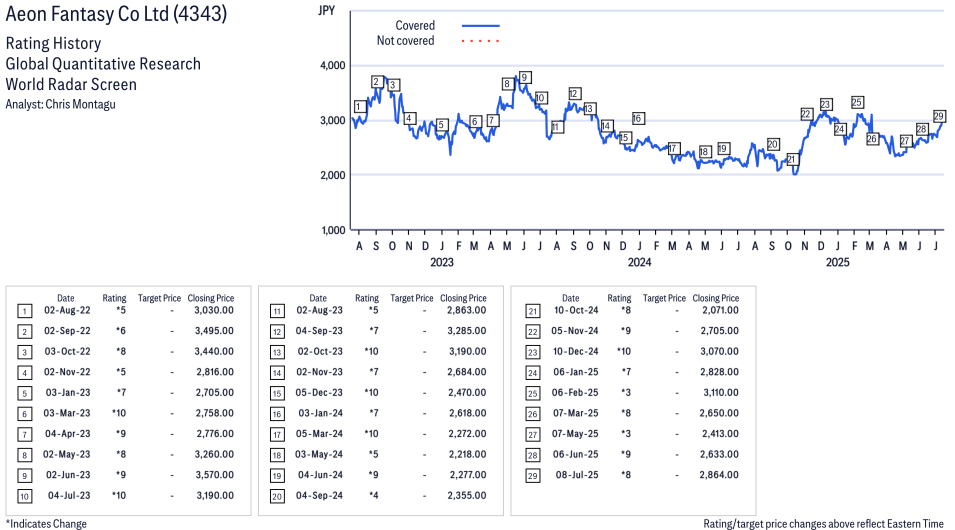The width and height of the screenshot is (955, 530).
Task: Click the Rating History heading
Action: pos(54,43)
